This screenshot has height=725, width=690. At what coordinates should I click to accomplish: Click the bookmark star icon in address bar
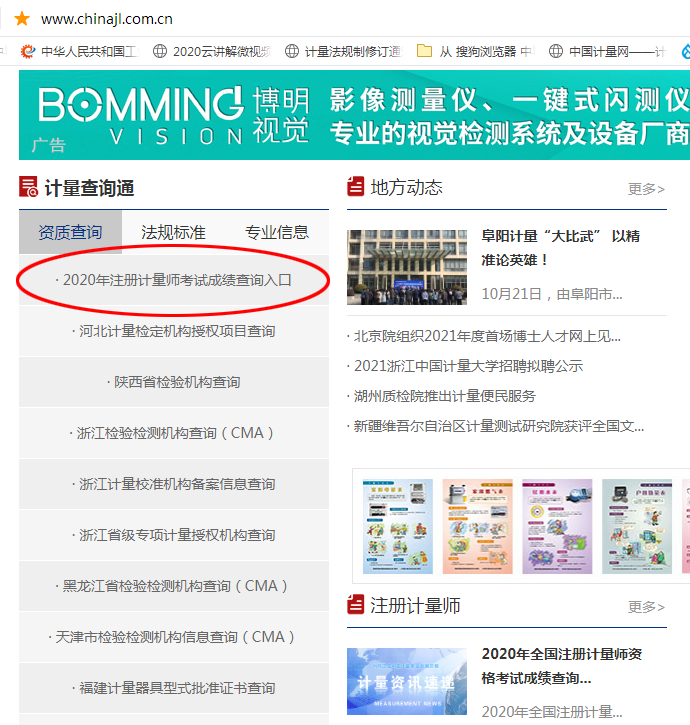click(21, 19)
